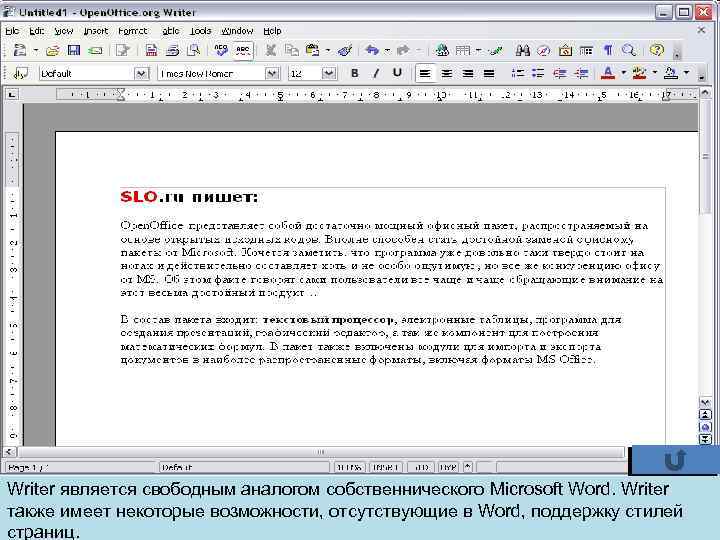This screenshot has width=720, height=540.
Task: Toggle Numbering list icon
Action: point(518,73)
